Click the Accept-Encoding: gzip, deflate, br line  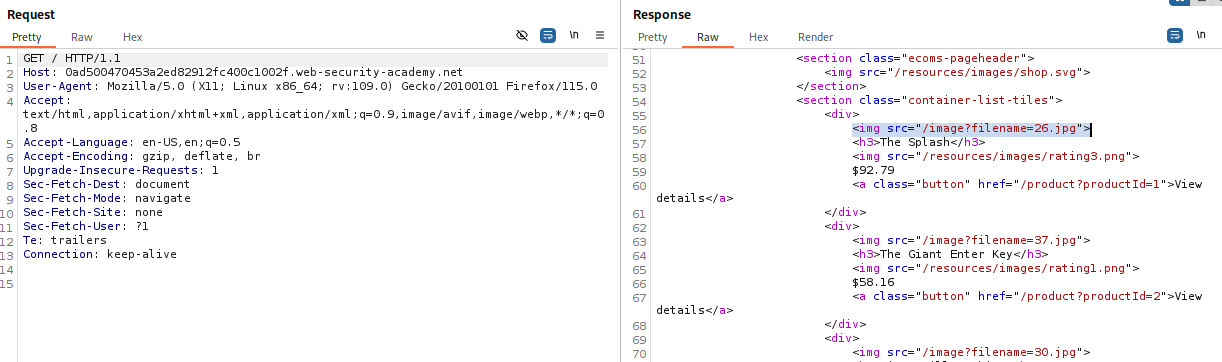click(x=141, y=157)
